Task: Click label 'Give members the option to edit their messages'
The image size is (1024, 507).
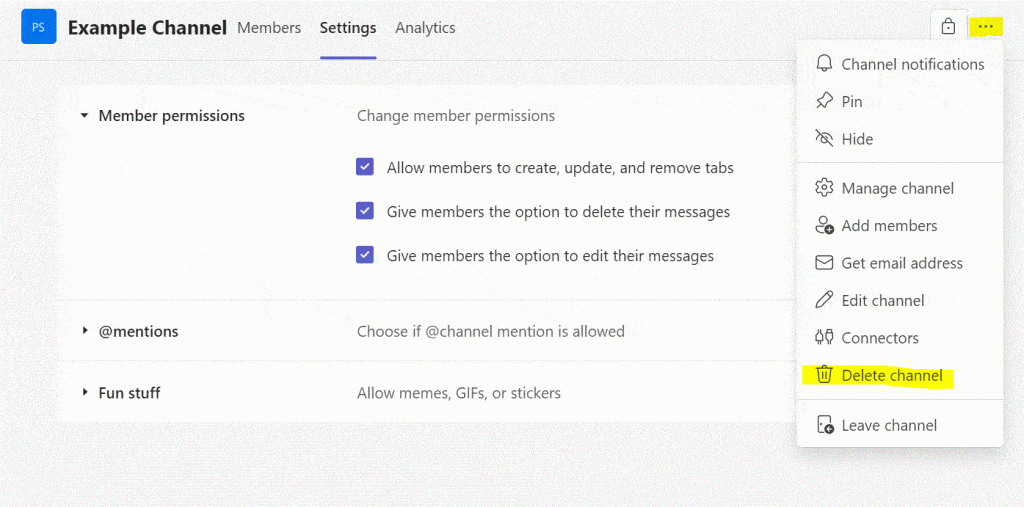Action: [551, 255]
